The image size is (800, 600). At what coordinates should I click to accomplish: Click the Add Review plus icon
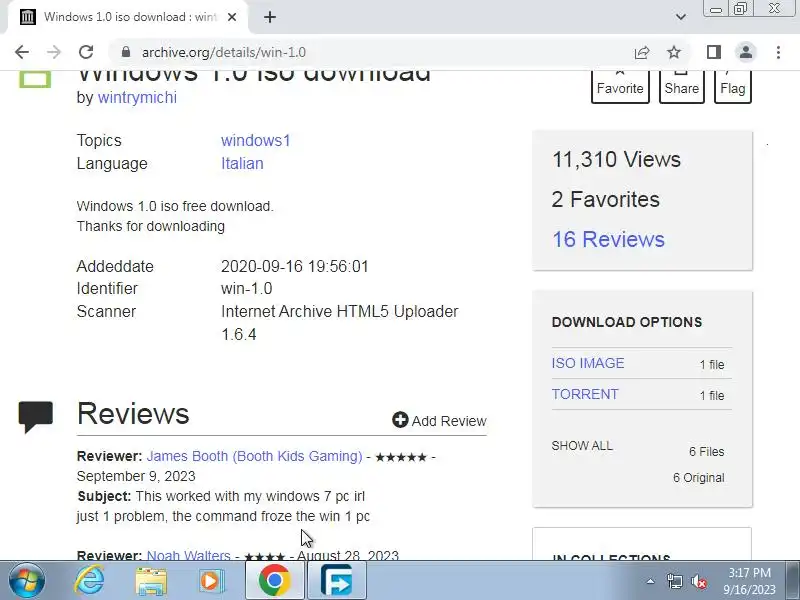pyautogui.click(x=400, y=420)
